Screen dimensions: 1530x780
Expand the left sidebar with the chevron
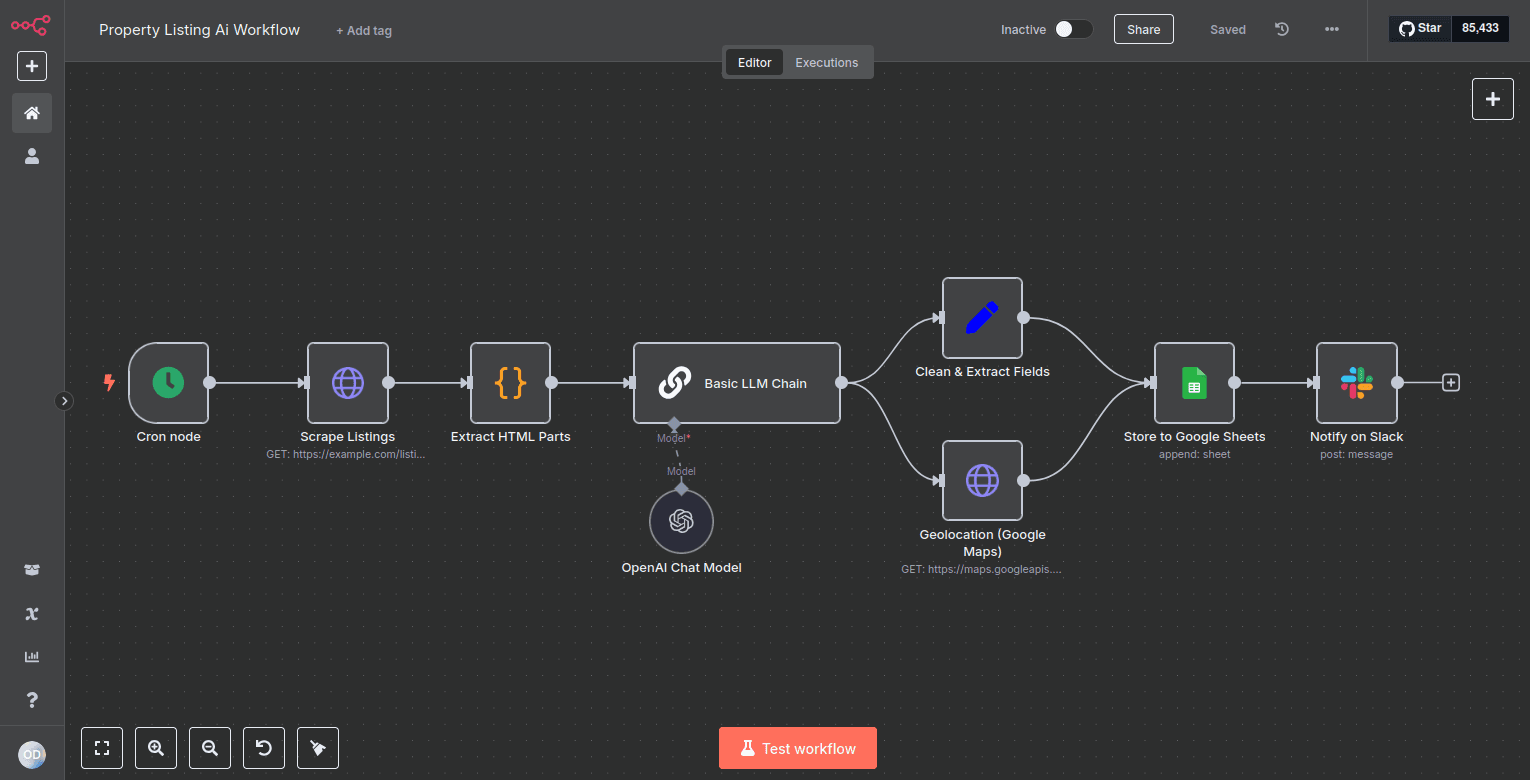coord(64,401)
